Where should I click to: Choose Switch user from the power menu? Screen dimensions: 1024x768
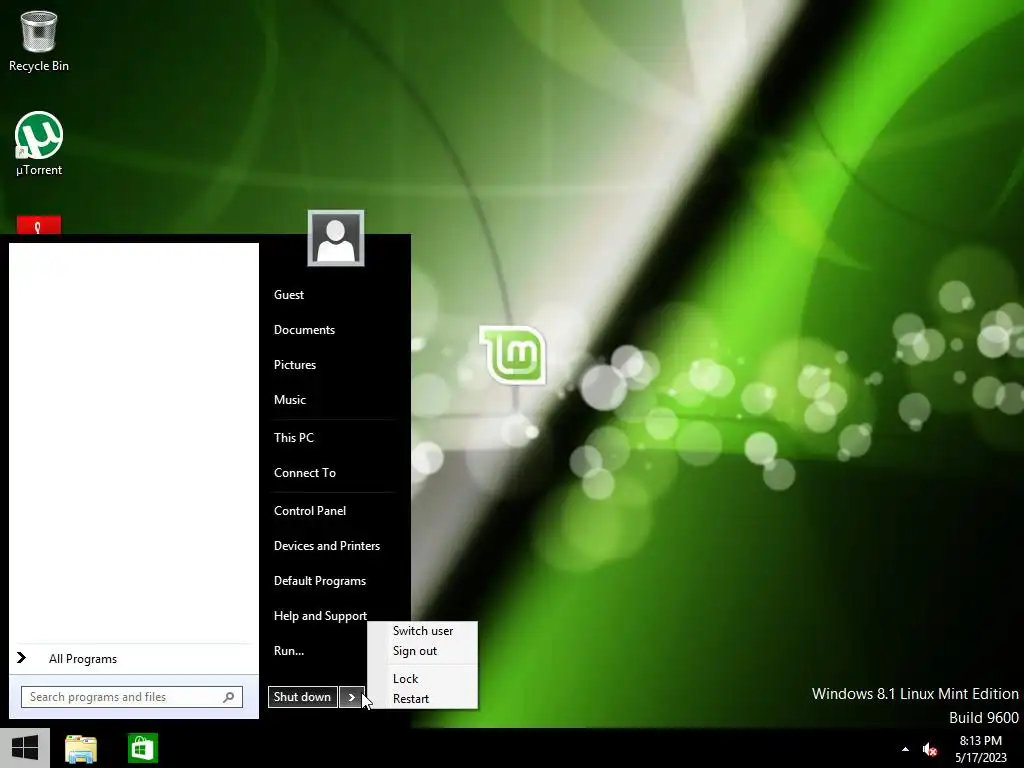point(423,631)
